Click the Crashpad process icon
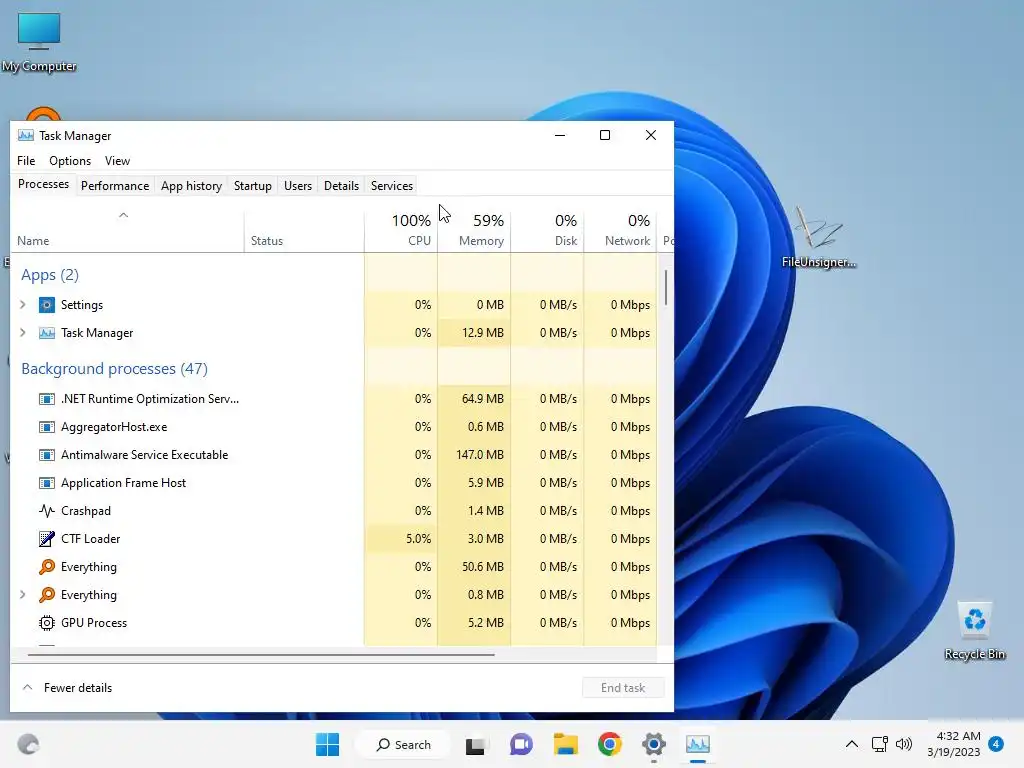The height and width of the screenshot is (768, 1024). (46, 511)
